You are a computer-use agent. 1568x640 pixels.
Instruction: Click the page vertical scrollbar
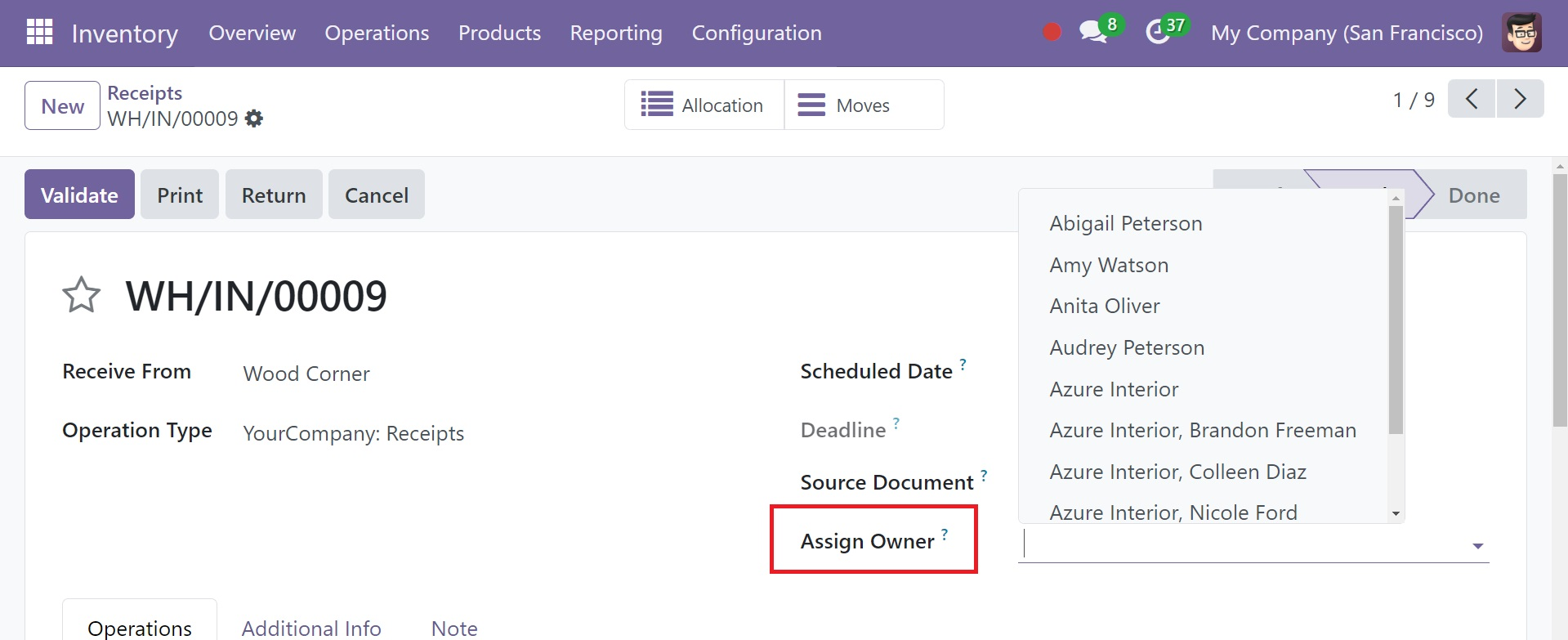[1560, 300]
